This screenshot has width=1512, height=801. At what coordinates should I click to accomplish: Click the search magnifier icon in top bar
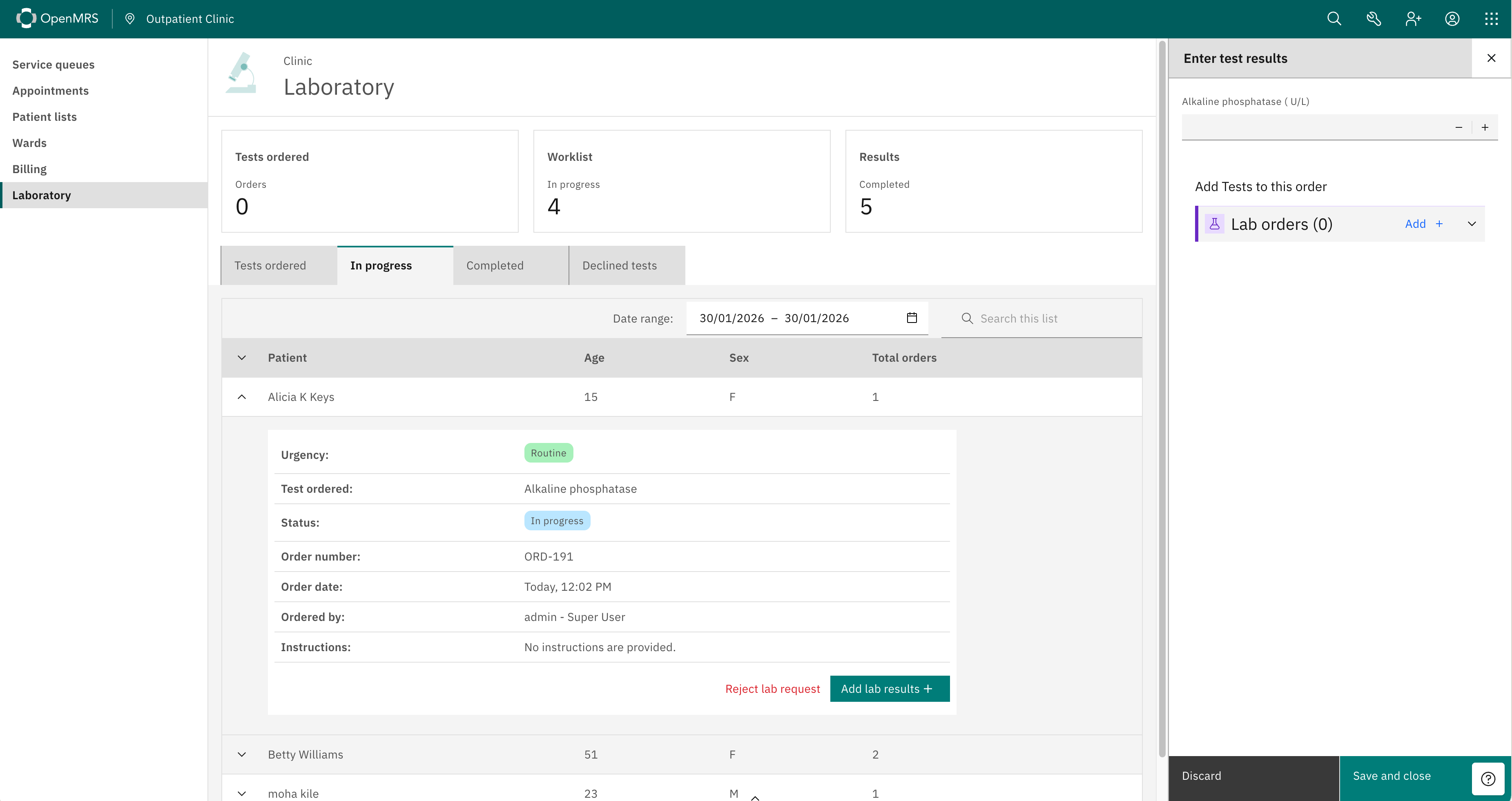coord(1334,19)
